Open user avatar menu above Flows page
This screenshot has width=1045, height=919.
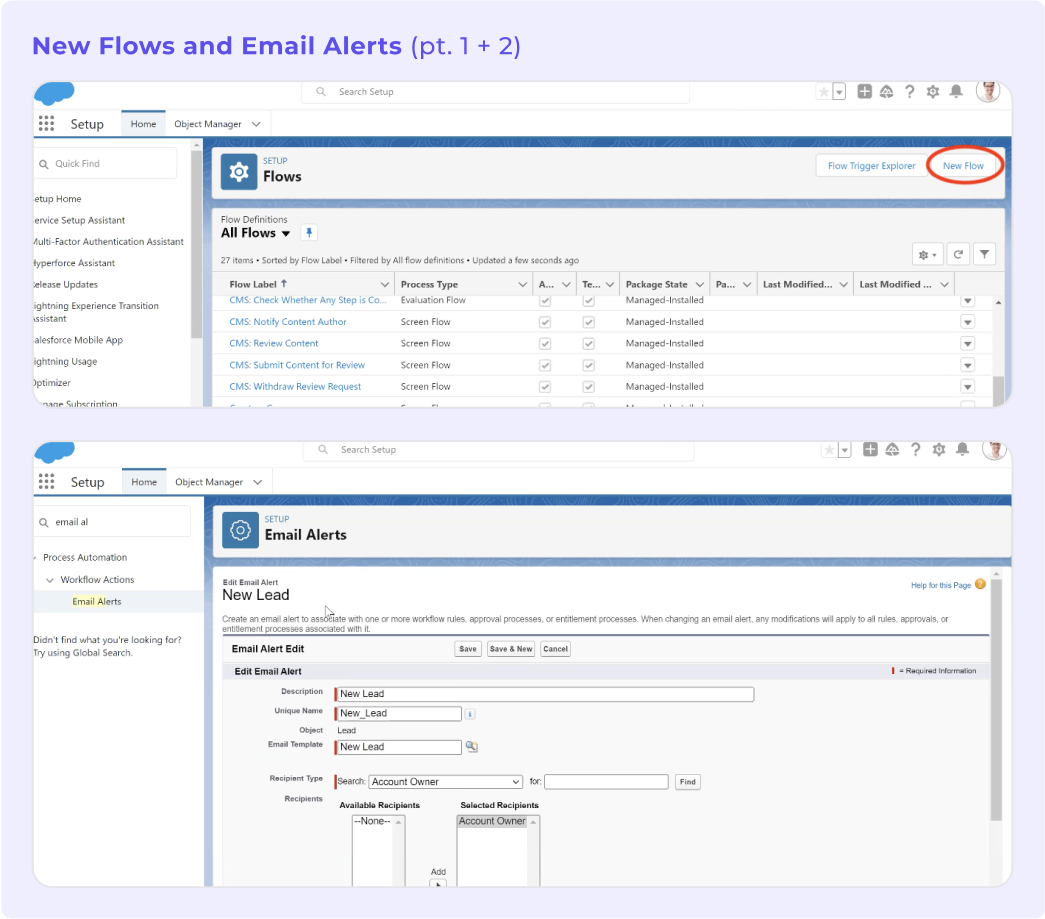(x=988, y=91)
